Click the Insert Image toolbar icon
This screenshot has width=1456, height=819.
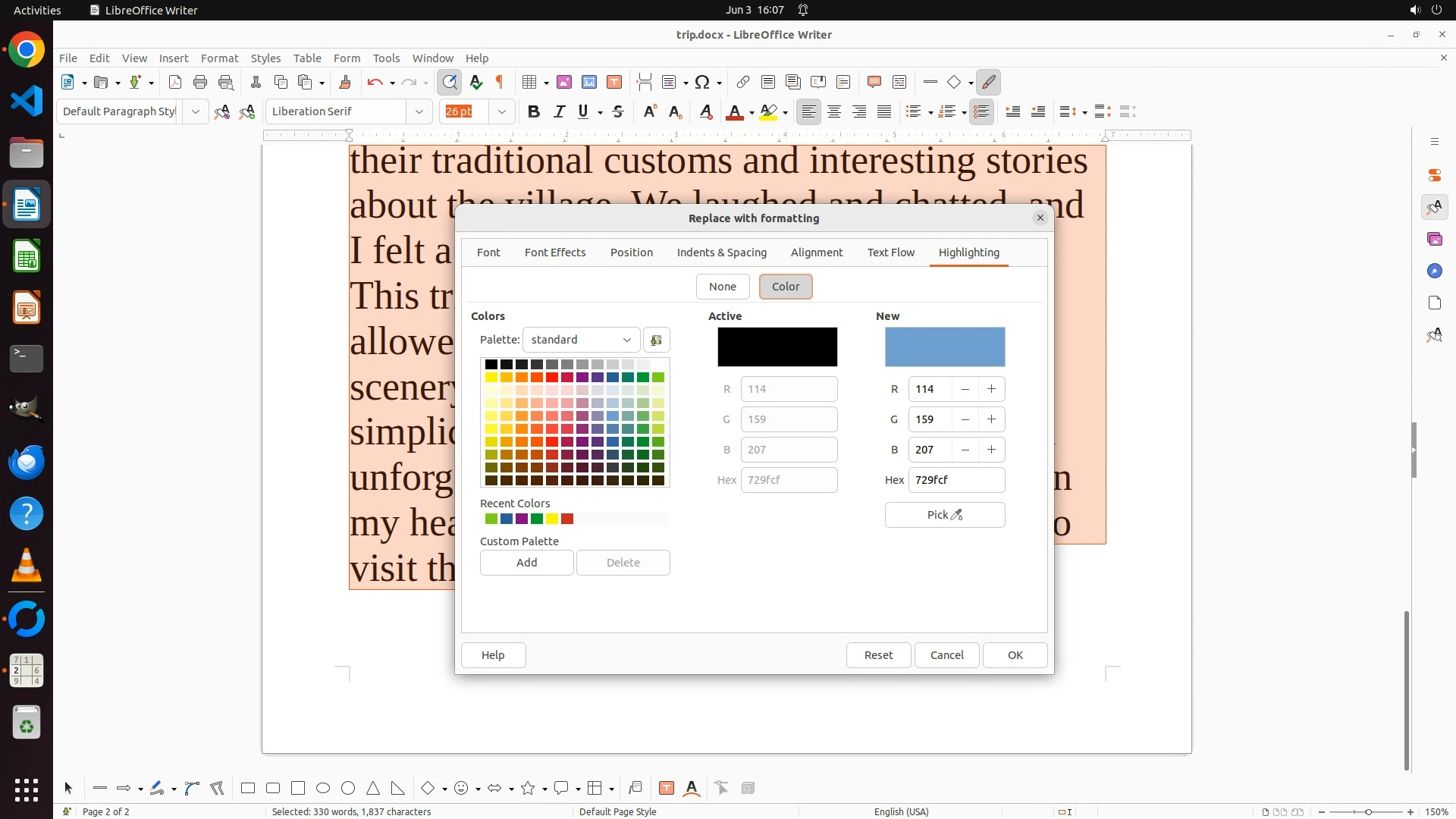[x=563, y=82]
